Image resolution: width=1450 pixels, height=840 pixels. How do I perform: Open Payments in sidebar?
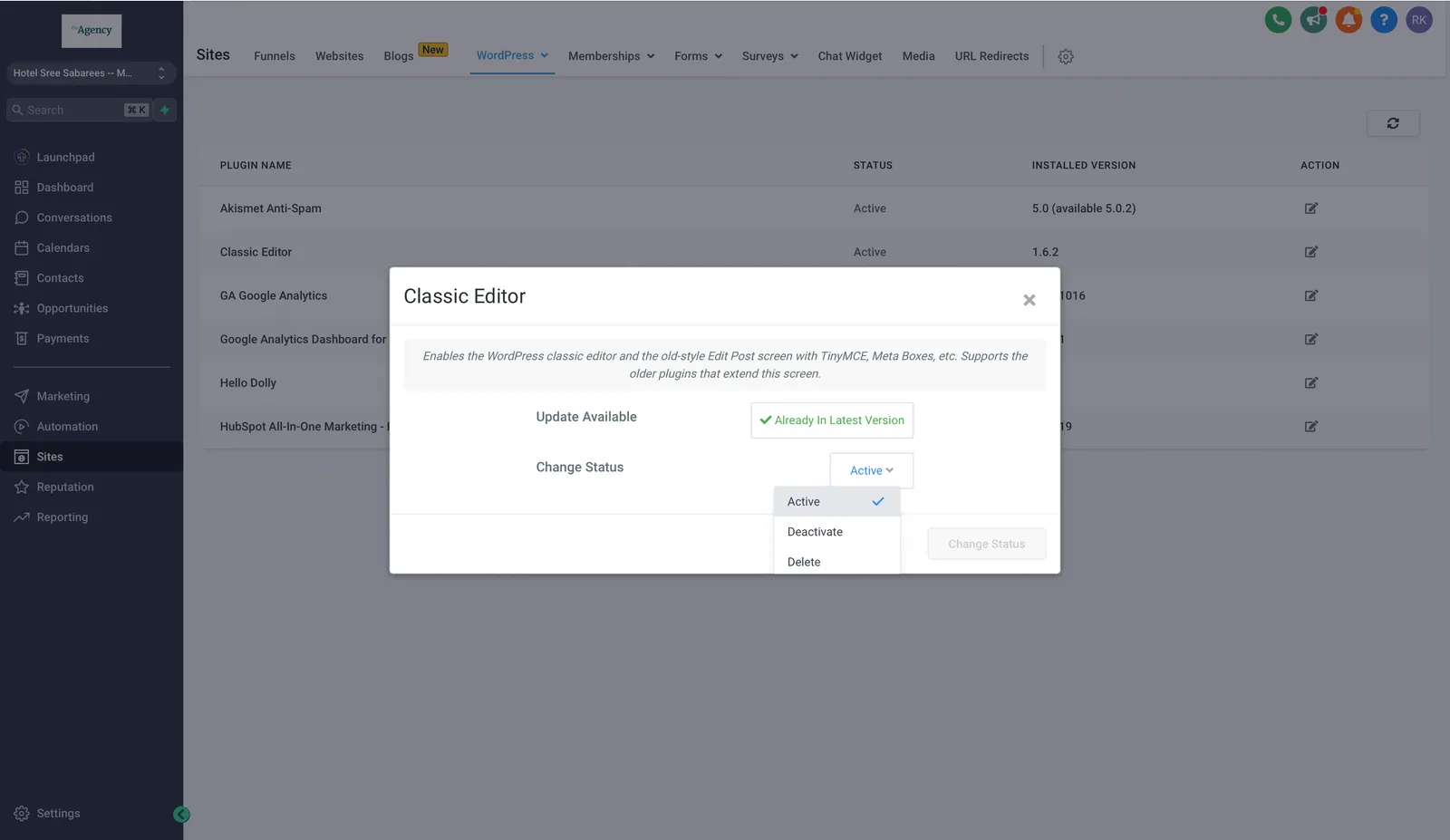pos(63,338)
